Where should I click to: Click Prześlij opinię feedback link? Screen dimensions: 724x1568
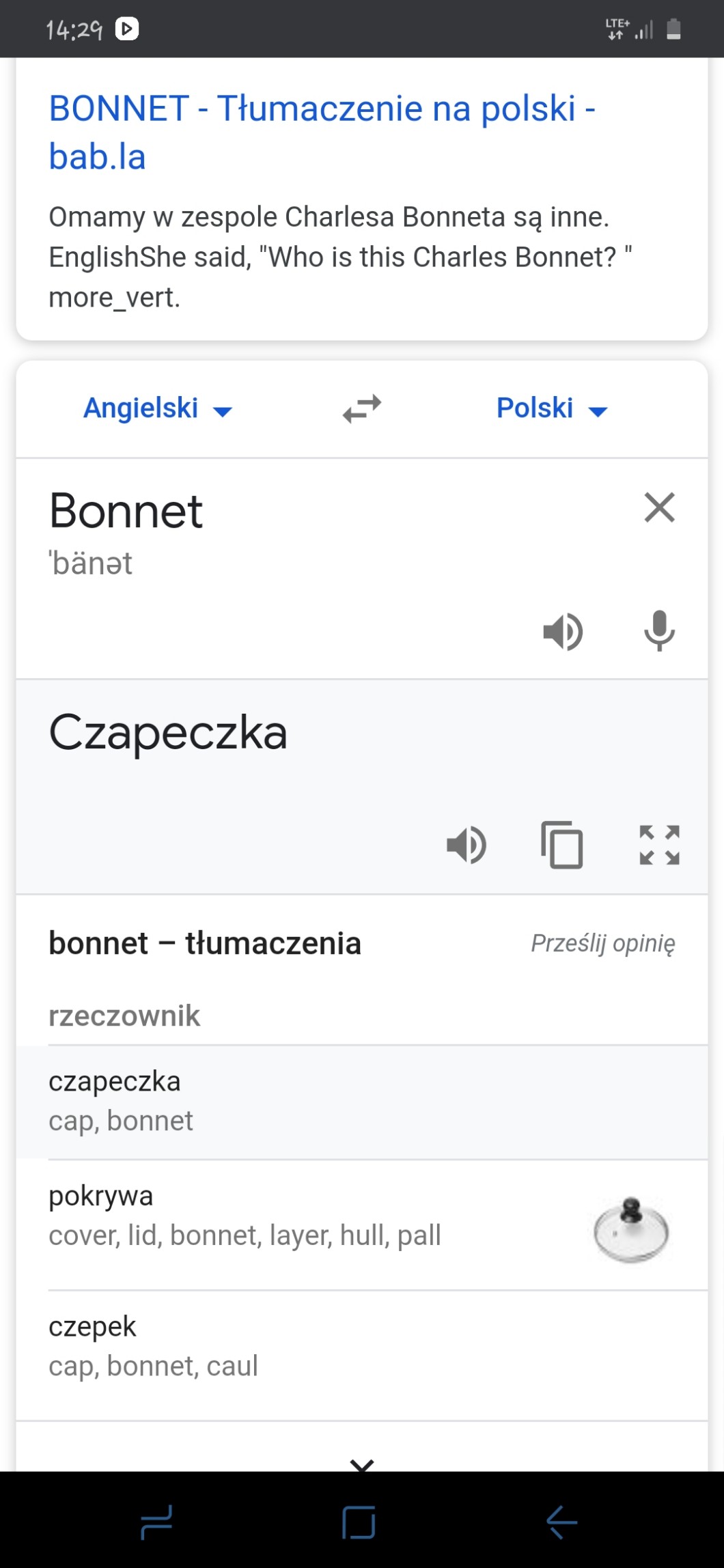[603, 943]
